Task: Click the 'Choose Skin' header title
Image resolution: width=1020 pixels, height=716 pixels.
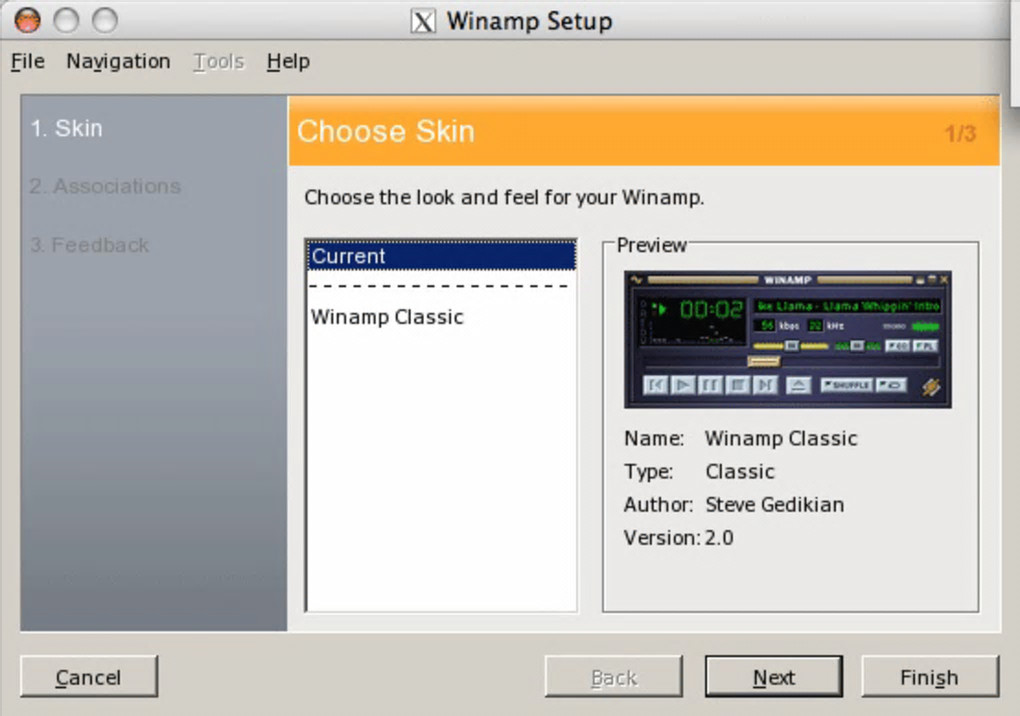Action: [x=386, y=131]
